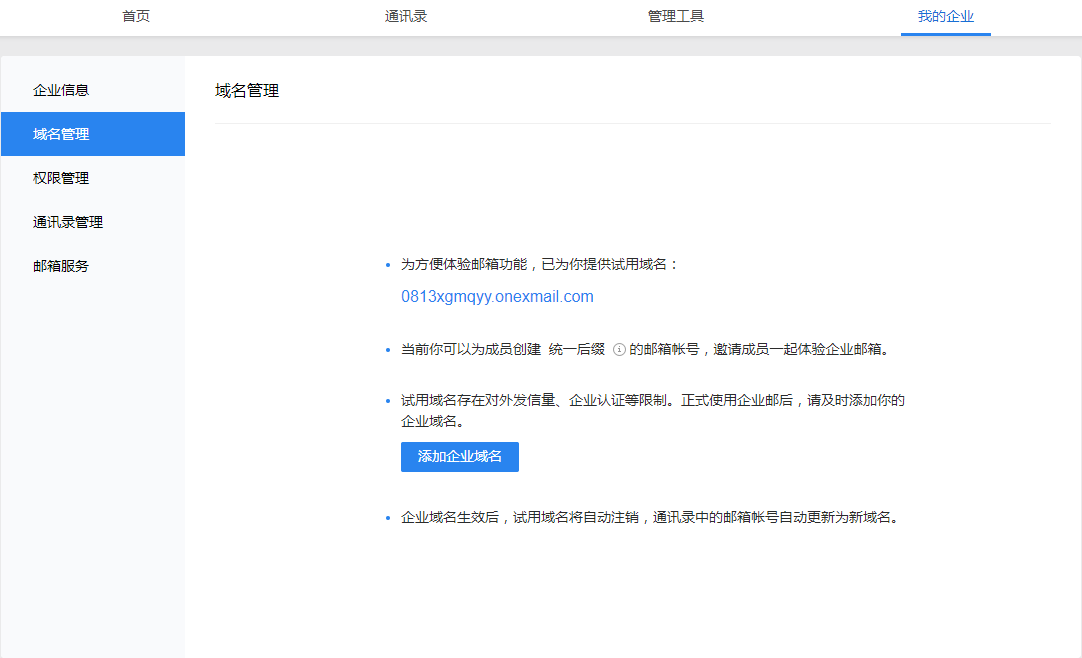Open the 首页 tab
The height and width of the screenshot is (658, 1082).
[x=136, y=17]
